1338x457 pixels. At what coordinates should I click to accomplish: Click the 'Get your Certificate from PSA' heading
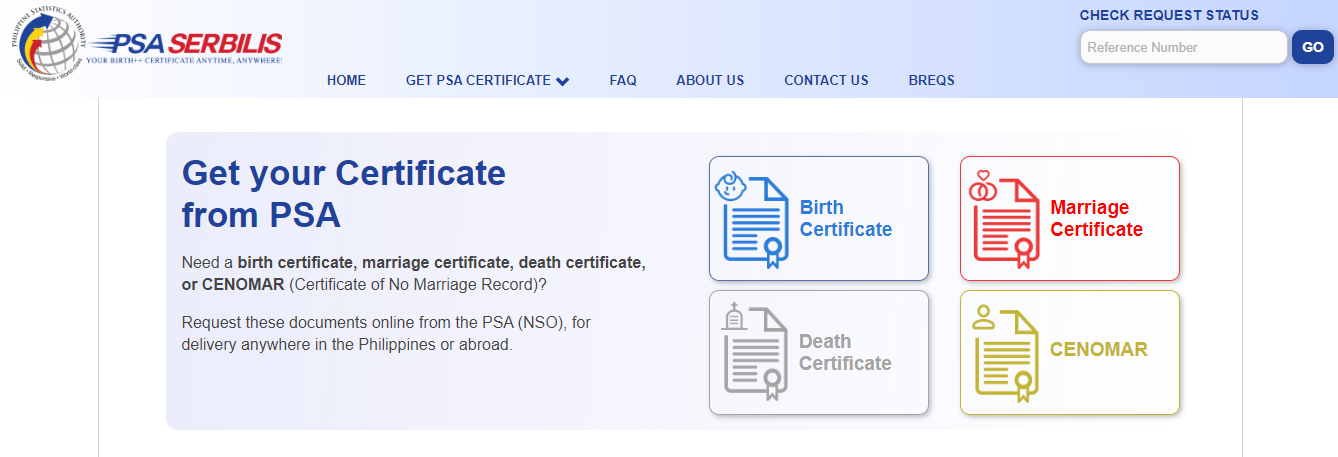pyautogui.click(x=344, y=194)
